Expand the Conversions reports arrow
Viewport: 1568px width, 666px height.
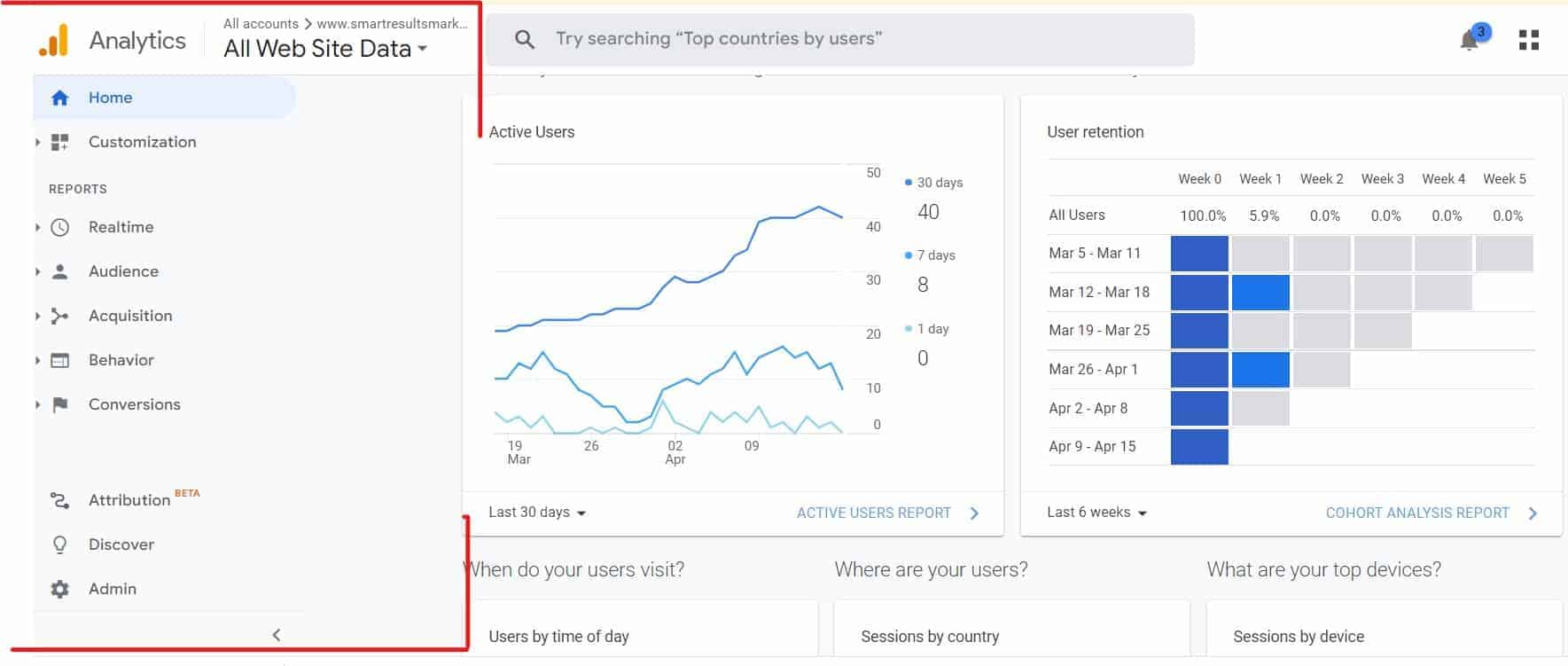[x=37, y=404]
